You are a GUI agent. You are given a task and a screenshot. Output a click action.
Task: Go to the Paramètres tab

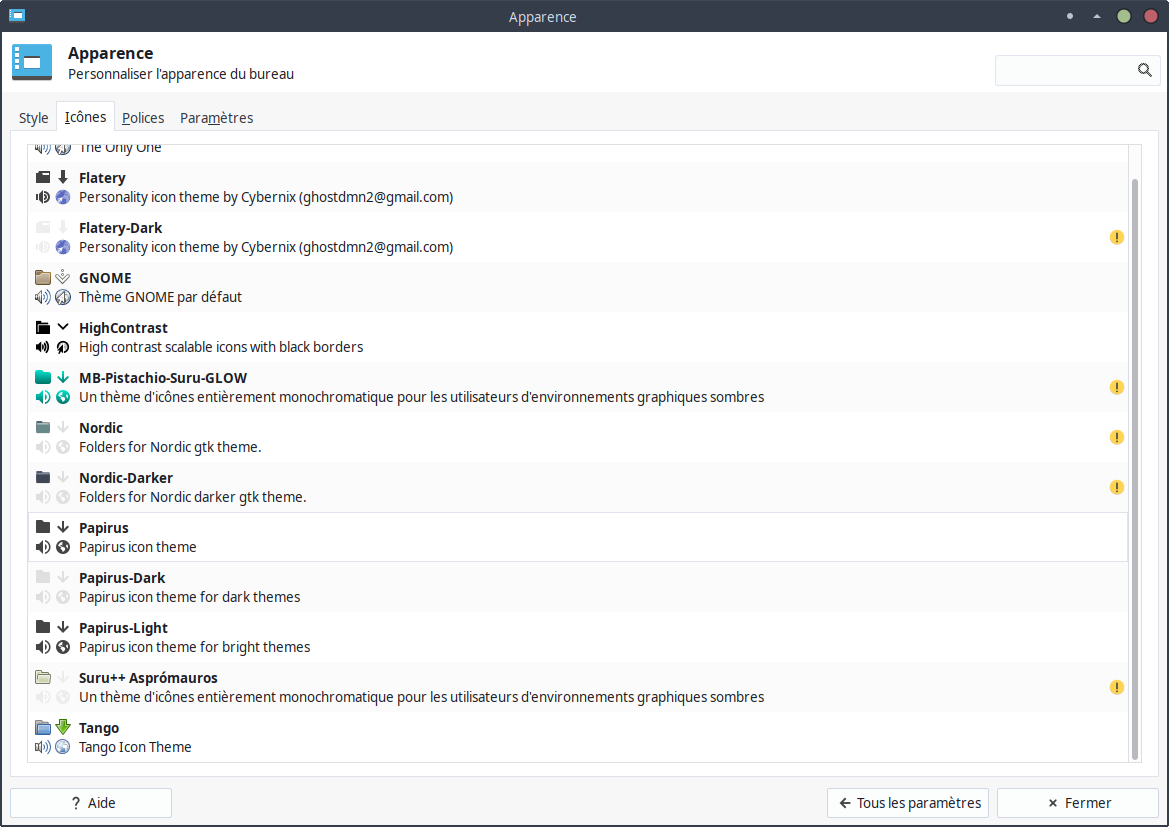tap(216, 118)
